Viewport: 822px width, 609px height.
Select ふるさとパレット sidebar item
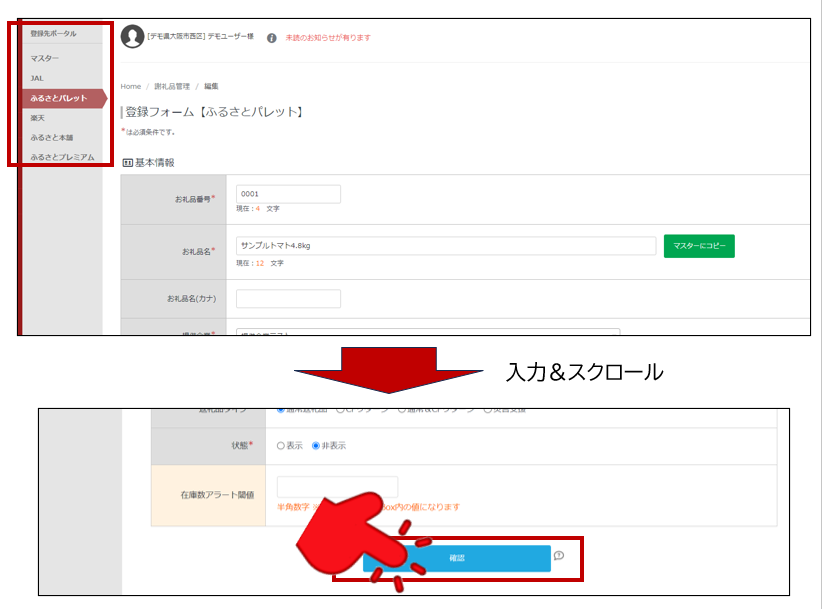click(x=58, y=98)
